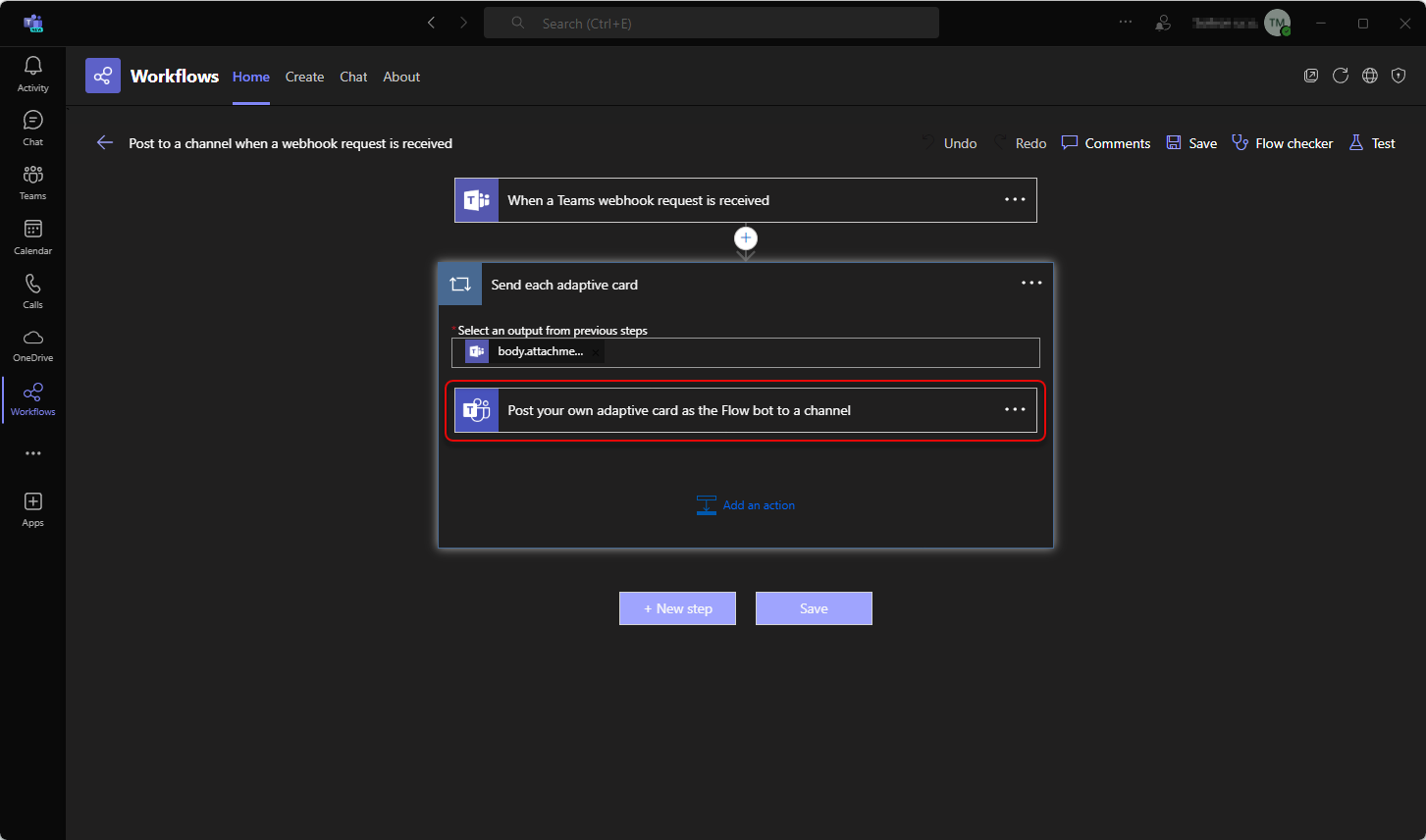The image size is (1426, 840).
Task: Switch to the Create tab
Action: click(x=304, y=76)
